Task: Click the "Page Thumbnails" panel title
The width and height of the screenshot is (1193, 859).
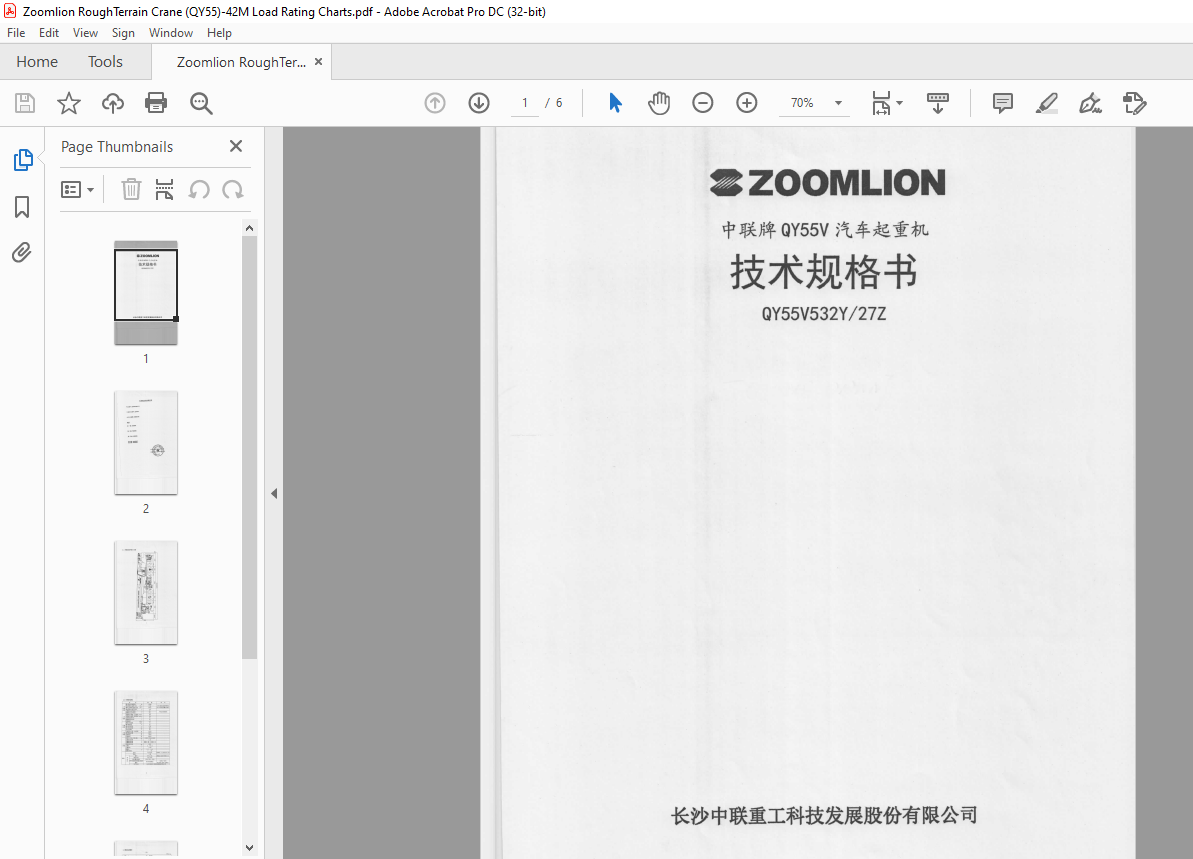Action: (117, 147)
